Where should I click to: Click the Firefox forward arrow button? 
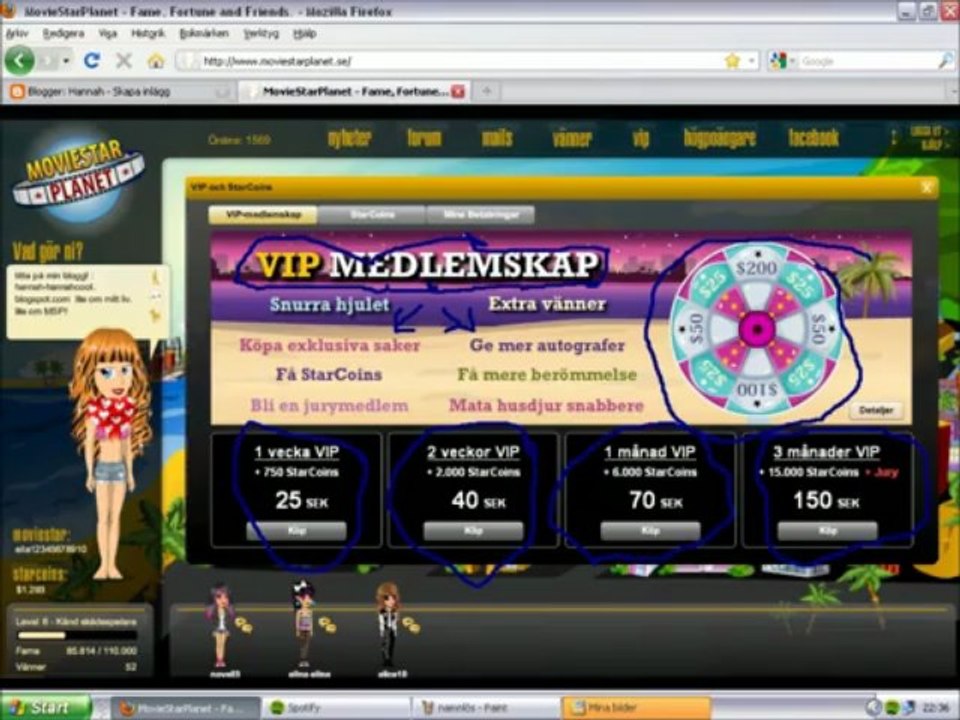(48, 61)
